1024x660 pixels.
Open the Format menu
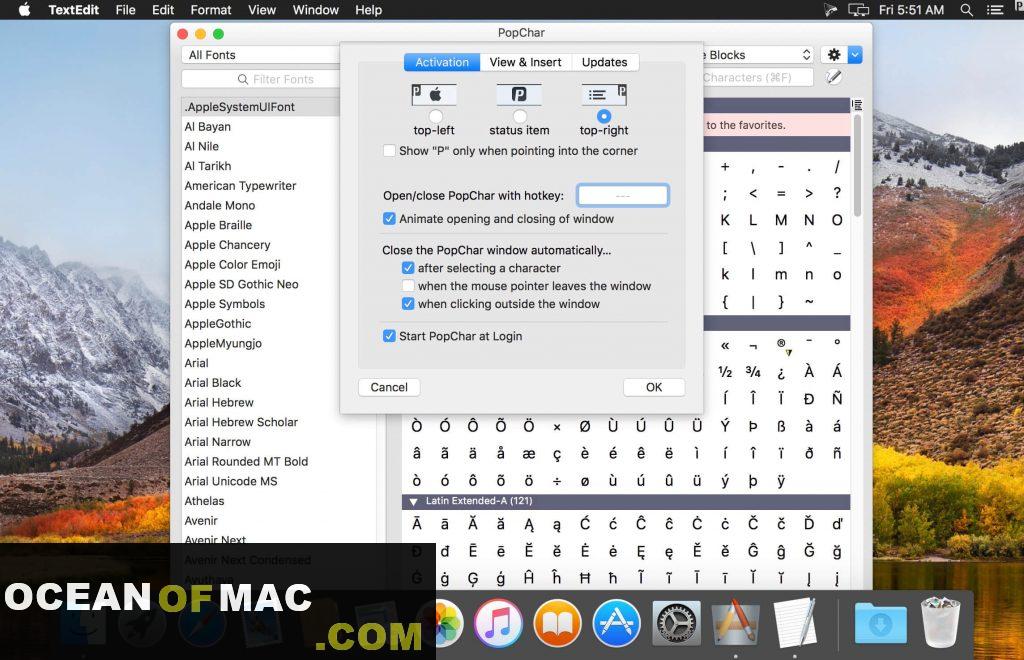(x=210, y=10)
